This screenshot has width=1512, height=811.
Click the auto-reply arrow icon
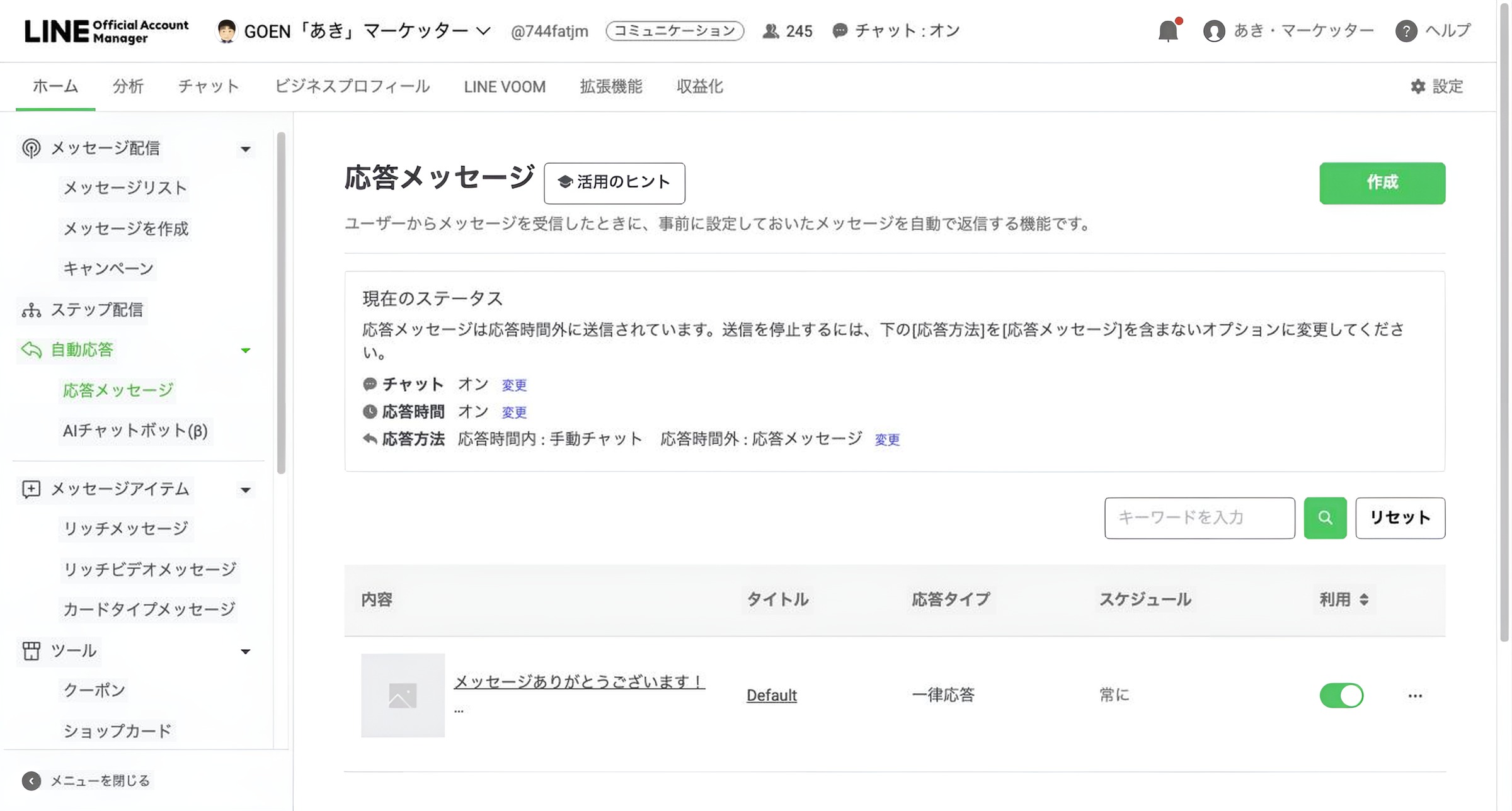coord(31,349)
